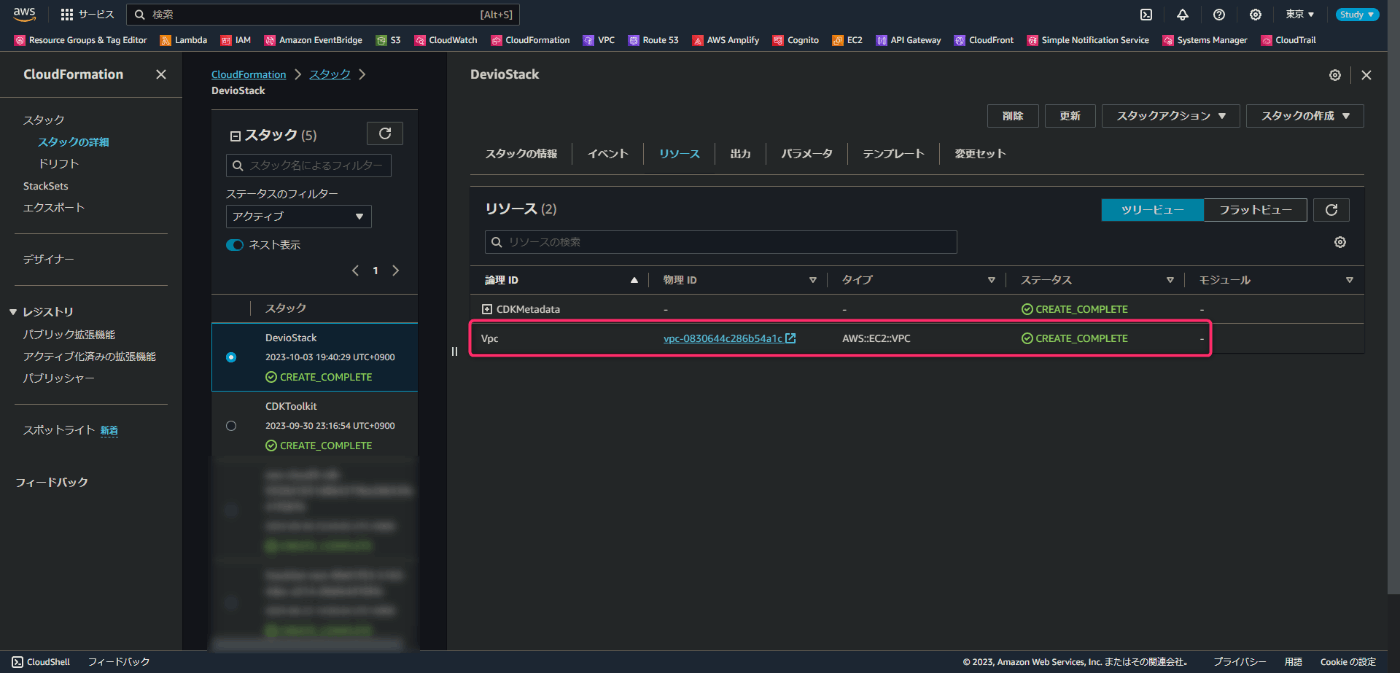The width and height of the screenshot is (1400, 673).
Task: Open the notifications bell
Action: click(x=1183, y=14)
